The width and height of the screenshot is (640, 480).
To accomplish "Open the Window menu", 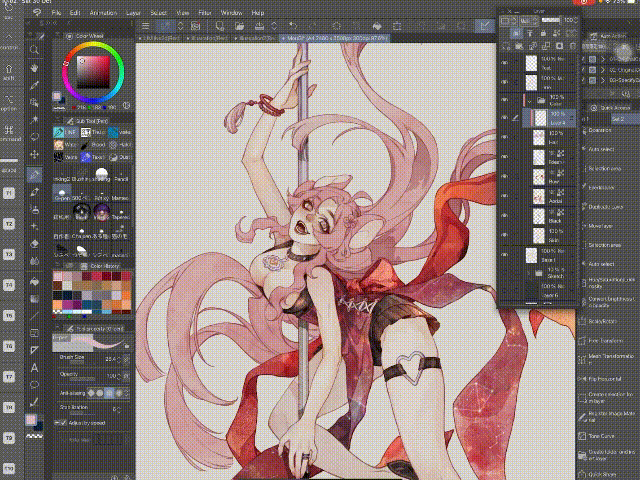I will click(231, 13).
